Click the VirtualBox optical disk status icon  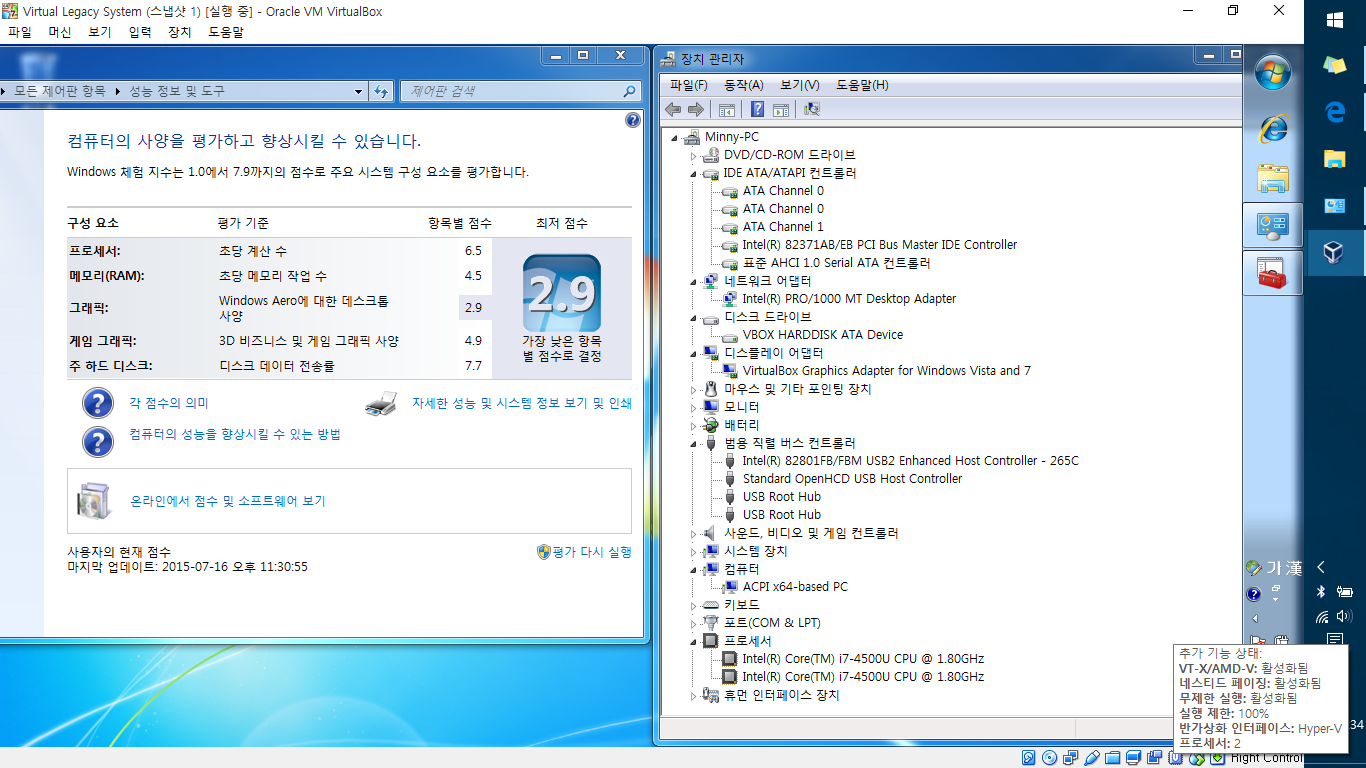(x=1047, y=758)
